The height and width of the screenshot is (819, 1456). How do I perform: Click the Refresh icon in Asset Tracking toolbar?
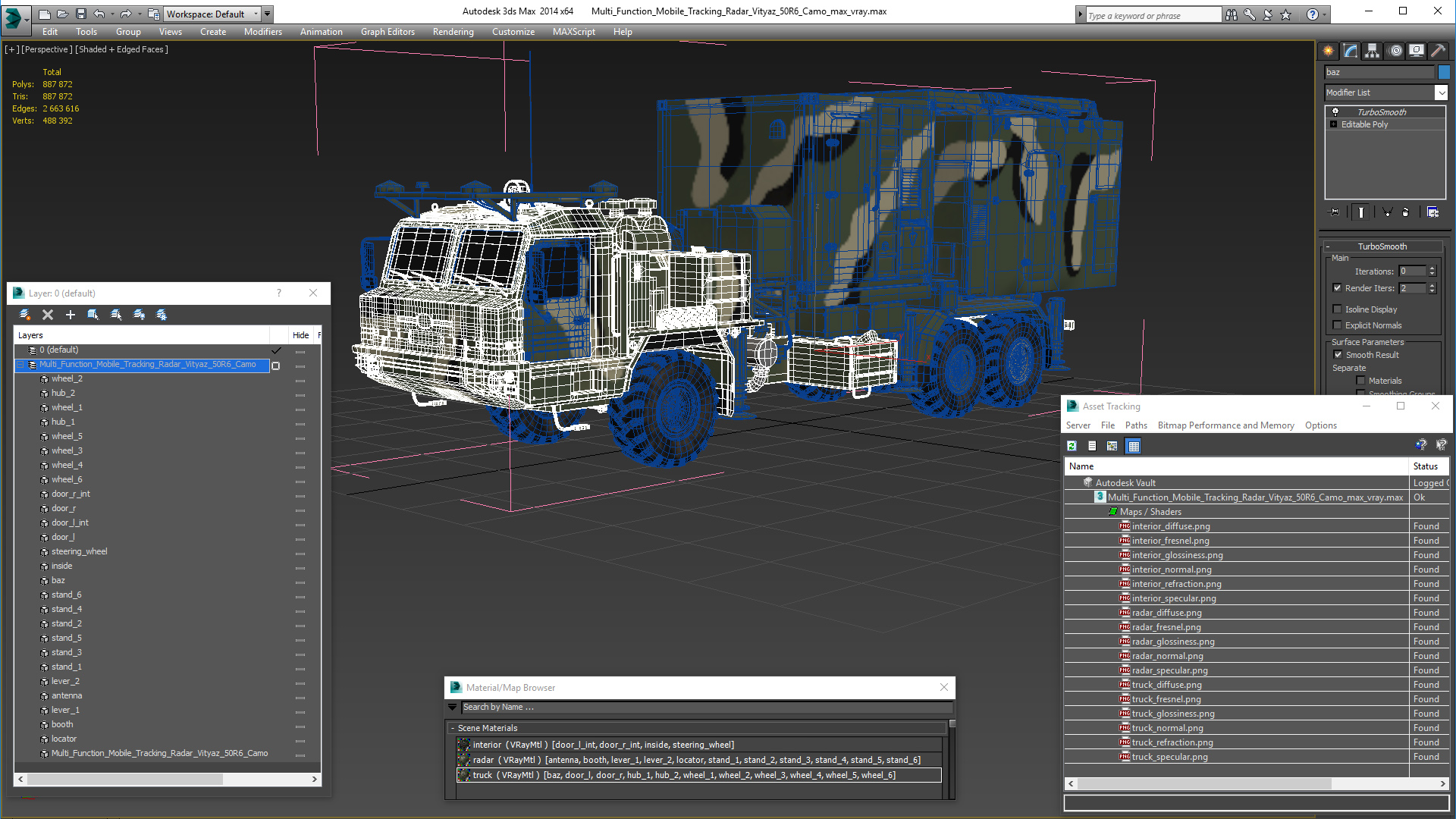point(1072,446)
